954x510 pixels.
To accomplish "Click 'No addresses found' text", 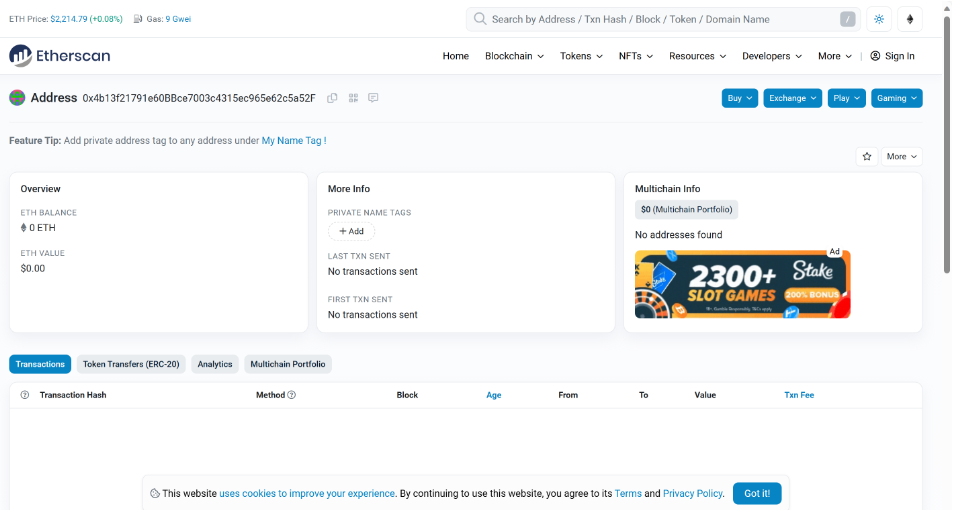I will point(678,235).
